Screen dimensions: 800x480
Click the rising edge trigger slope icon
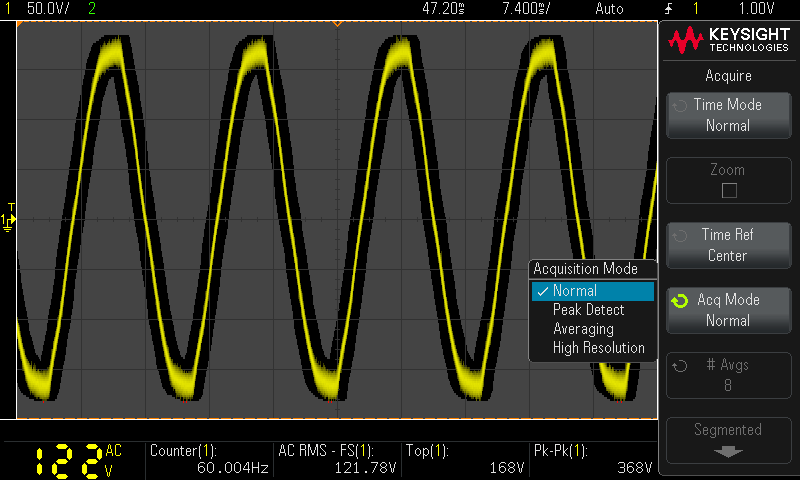point(667,9)
